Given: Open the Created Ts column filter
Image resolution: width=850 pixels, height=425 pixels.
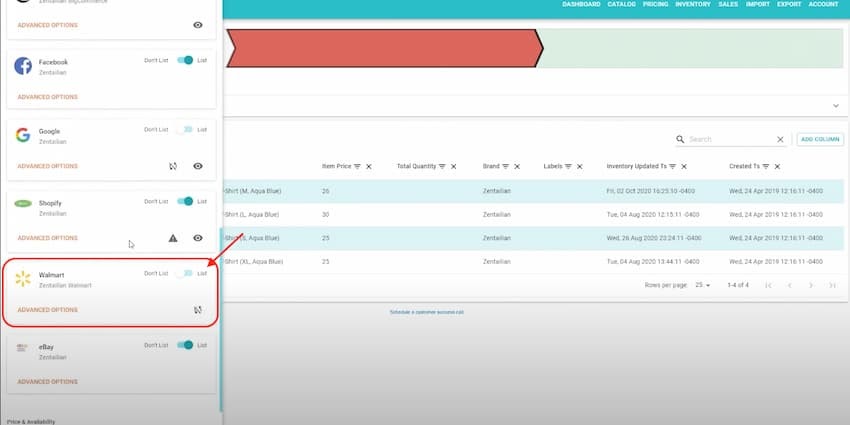Looking at the screenshot, I should click(x=765, y=166).
